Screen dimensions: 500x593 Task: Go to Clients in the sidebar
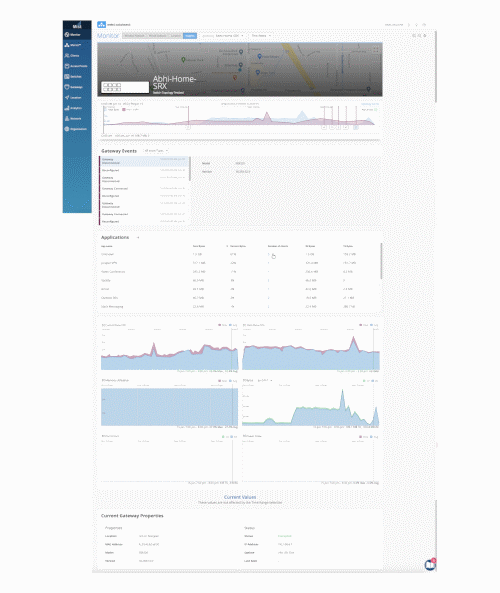tap(77, 56)
